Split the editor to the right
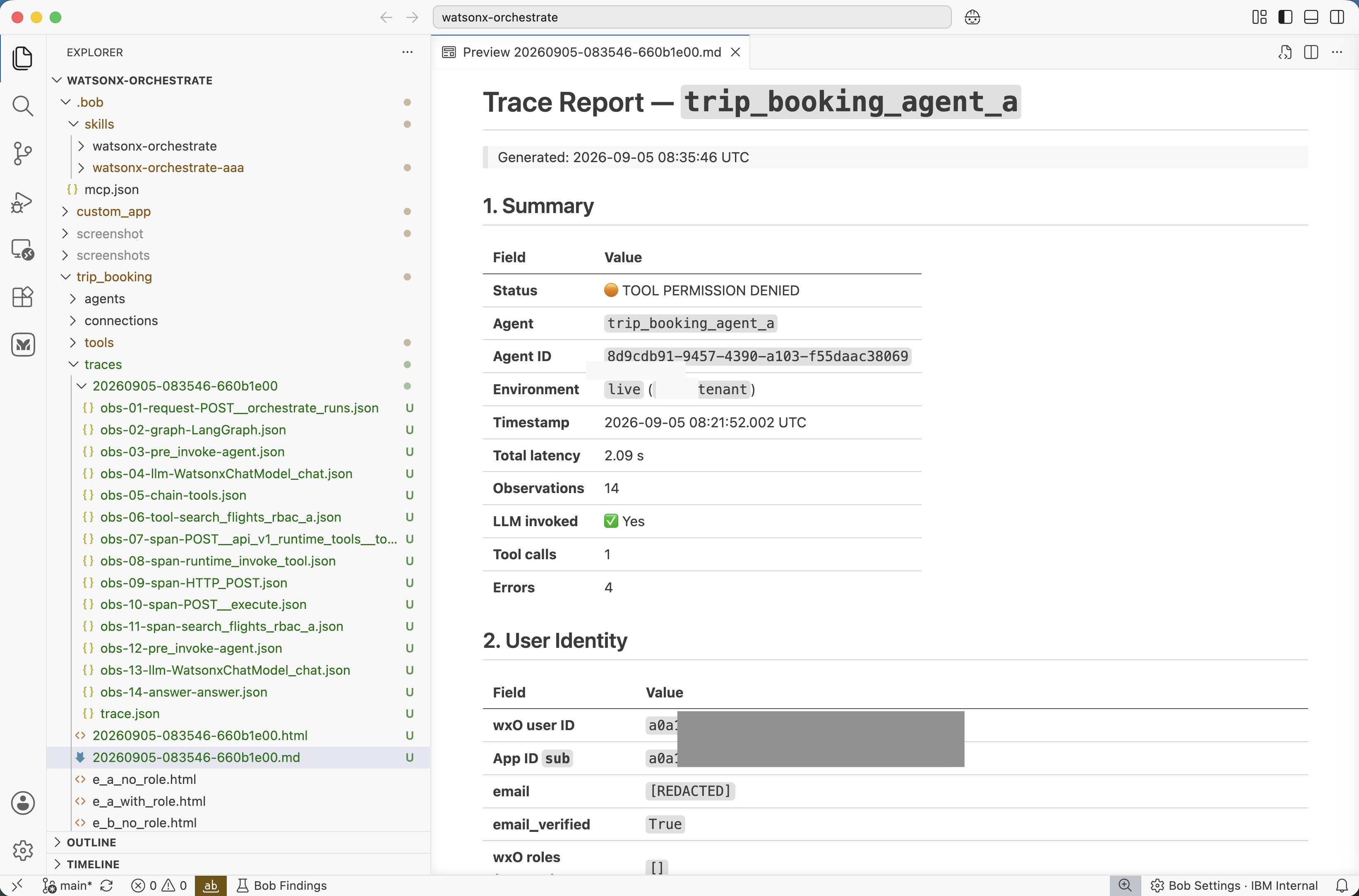 click(x=1311, y=52)
